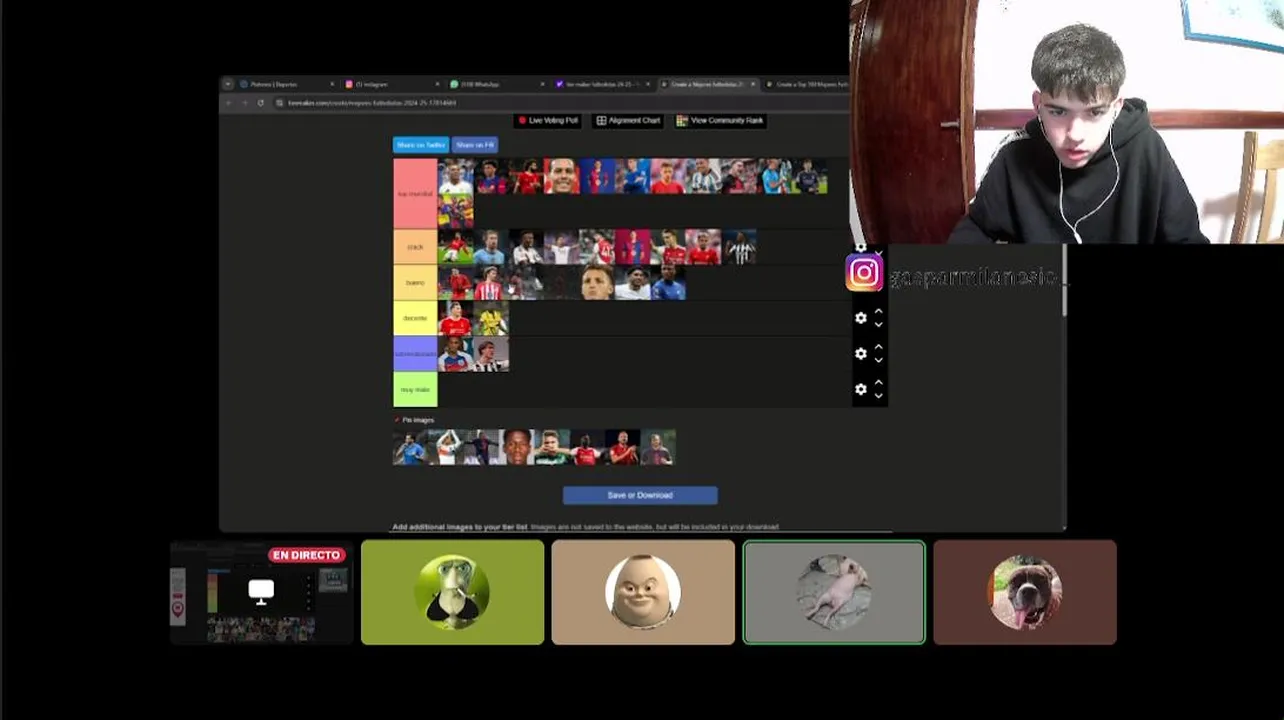Image resolution: width=1284 pixels, height=720 pixels.
Task: Toggle the Pin Images option
Action: tap(414, 420)
